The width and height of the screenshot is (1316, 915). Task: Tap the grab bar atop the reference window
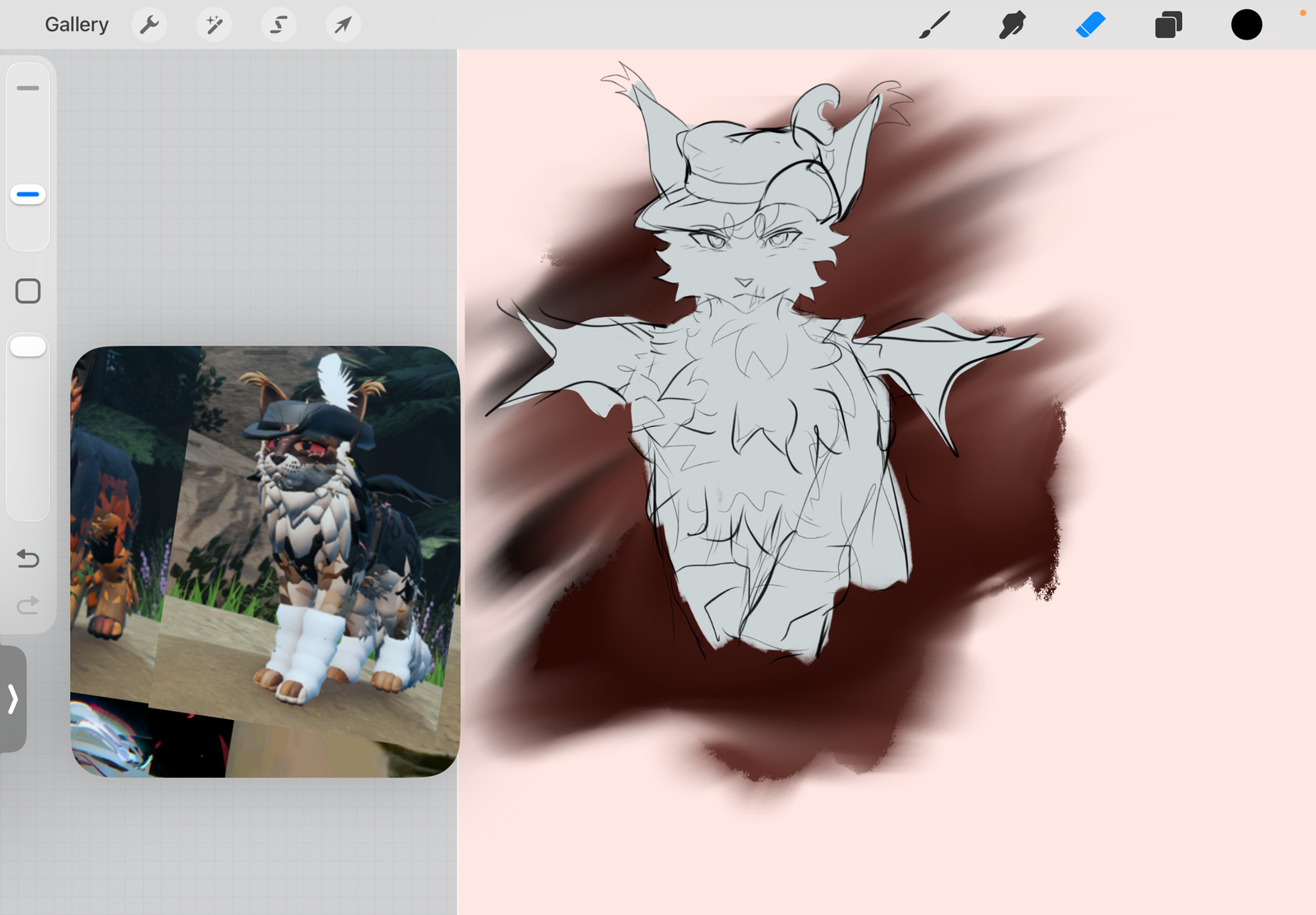point(265,352)
